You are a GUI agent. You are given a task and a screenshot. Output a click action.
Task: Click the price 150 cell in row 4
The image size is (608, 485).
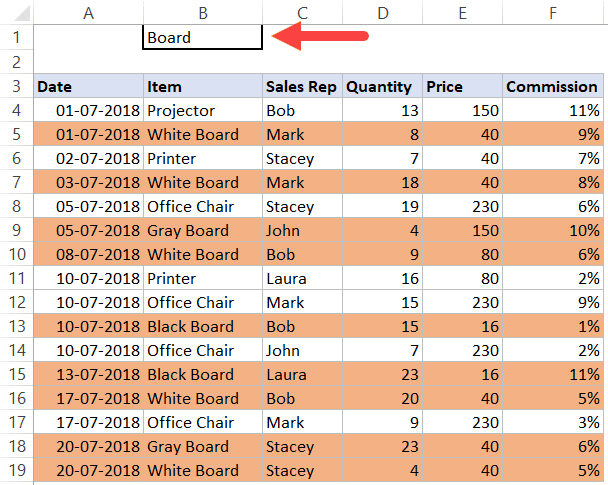click(463, 110)
